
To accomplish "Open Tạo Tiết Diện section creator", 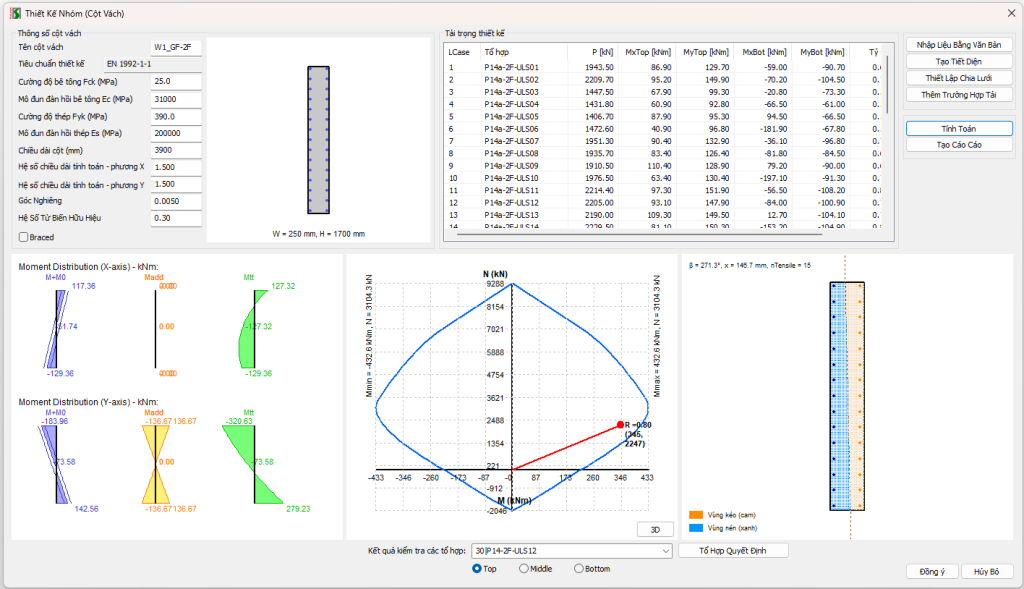I will tap(958, 62).
